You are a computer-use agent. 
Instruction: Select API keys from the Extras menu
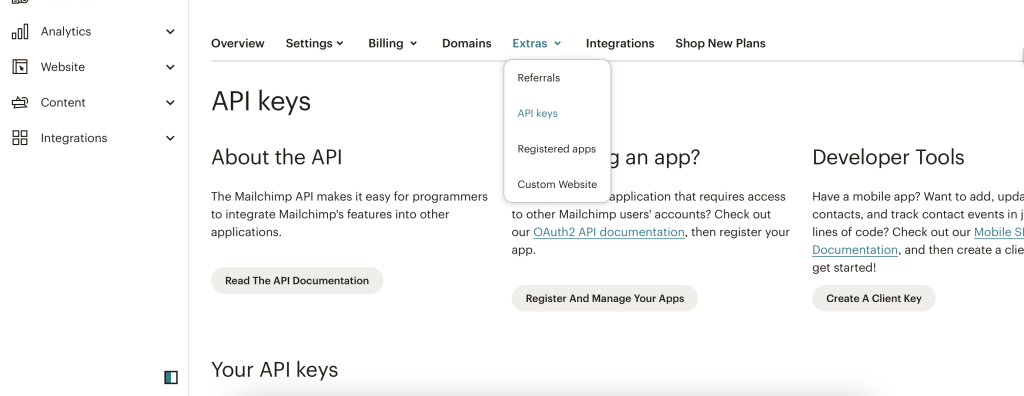pos(537,113)
